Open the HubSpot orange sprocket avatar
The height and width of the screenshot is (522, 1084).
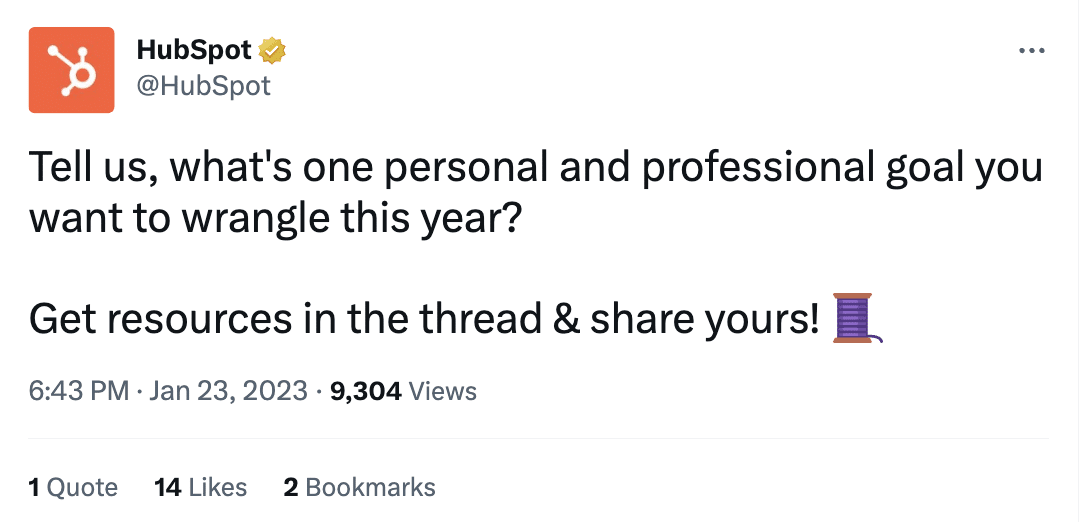71,70
